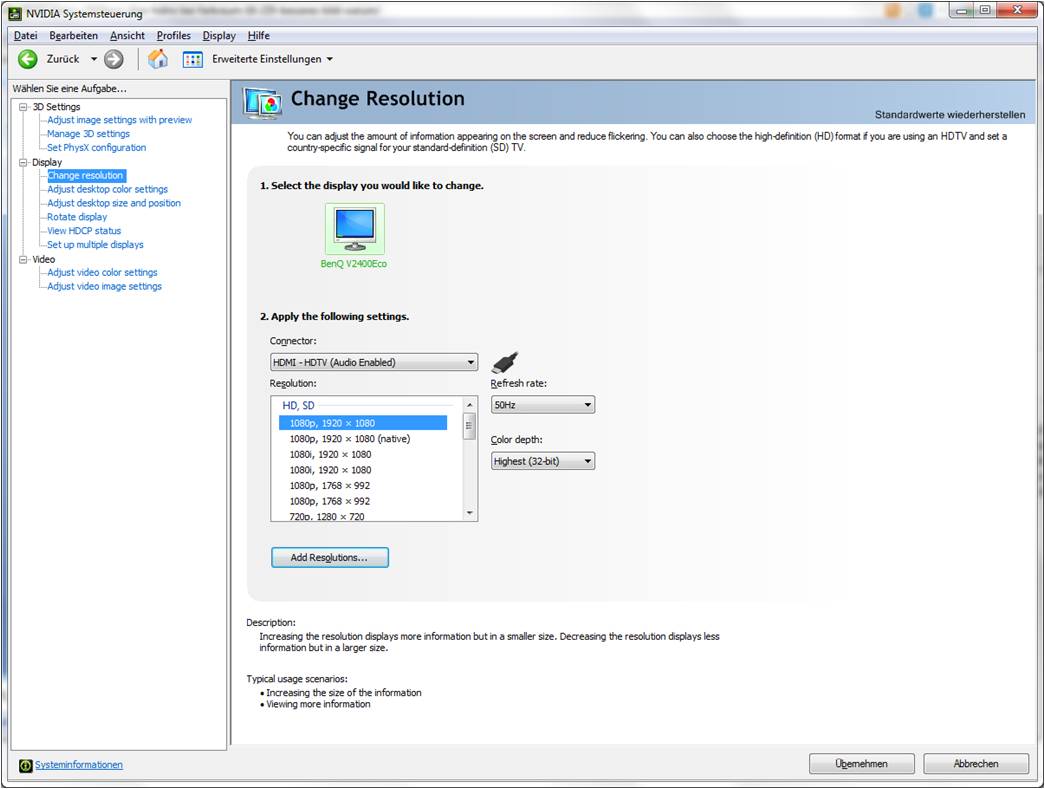Open the Ansicht menu
Screen dimensions: 1045x789
click(127, 36)
